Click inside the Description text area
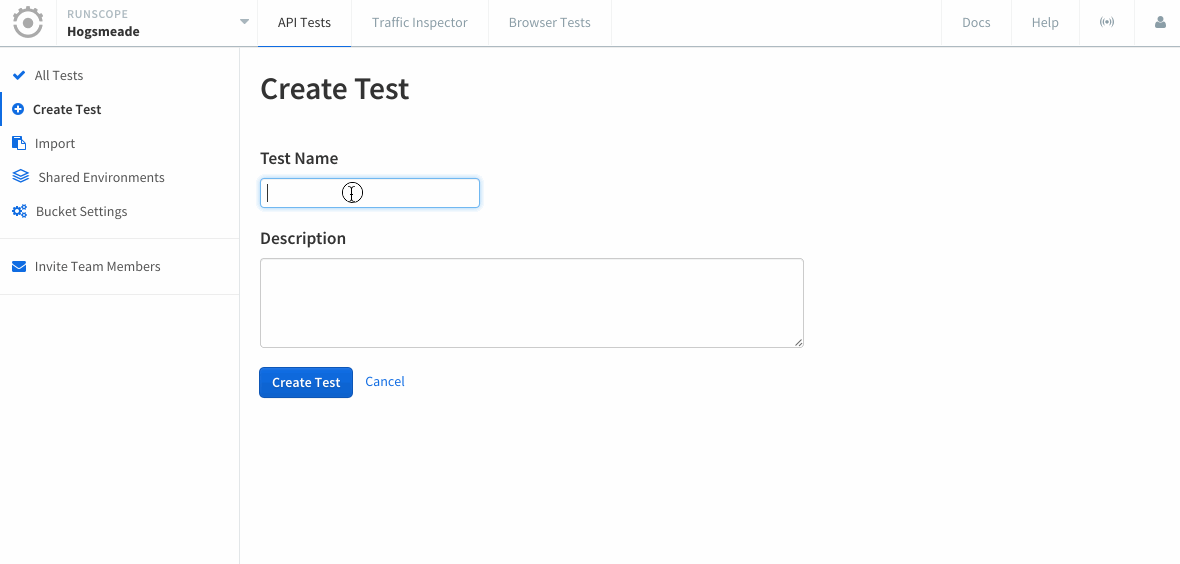1180x564 pixels. [x=532, y=303]
